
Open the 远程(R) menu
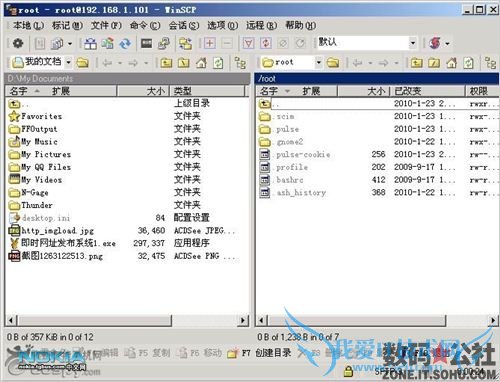(261, 25)
